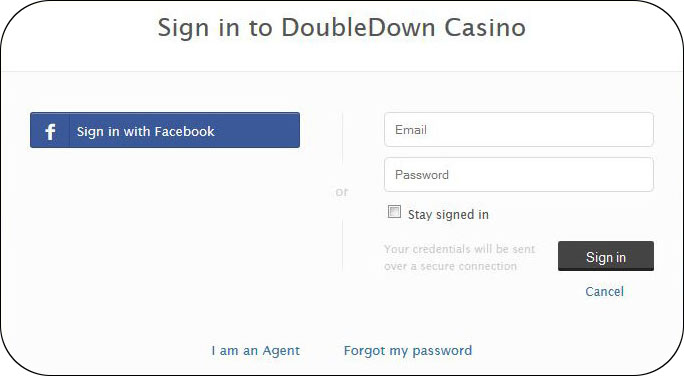Viewport: 684px width, 376px height.
Task: Open the "Forgot my password" link
Action: click(408, 351)
